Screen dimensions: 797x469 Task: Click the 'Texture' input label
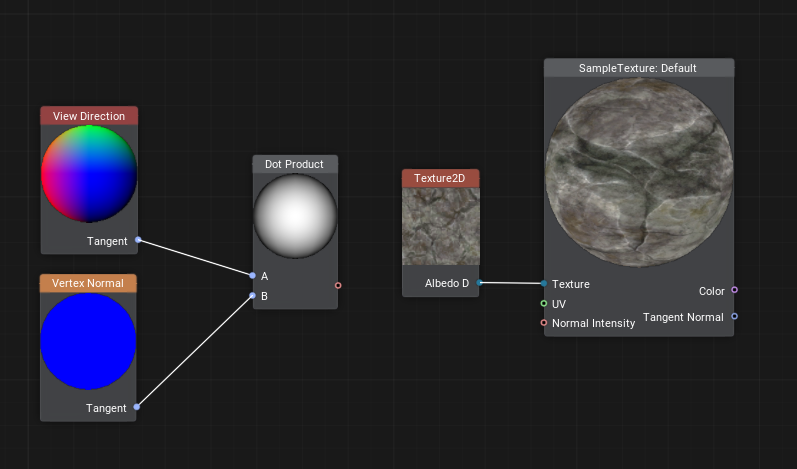tap(571, 284)
